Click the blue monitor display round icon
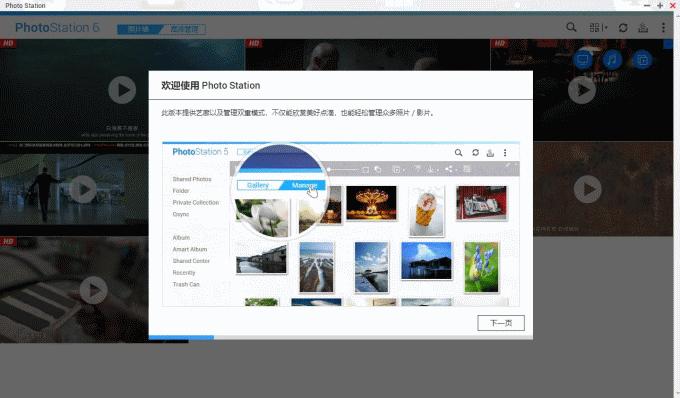This screenshot has width=680, height=398. coord(582,60)
